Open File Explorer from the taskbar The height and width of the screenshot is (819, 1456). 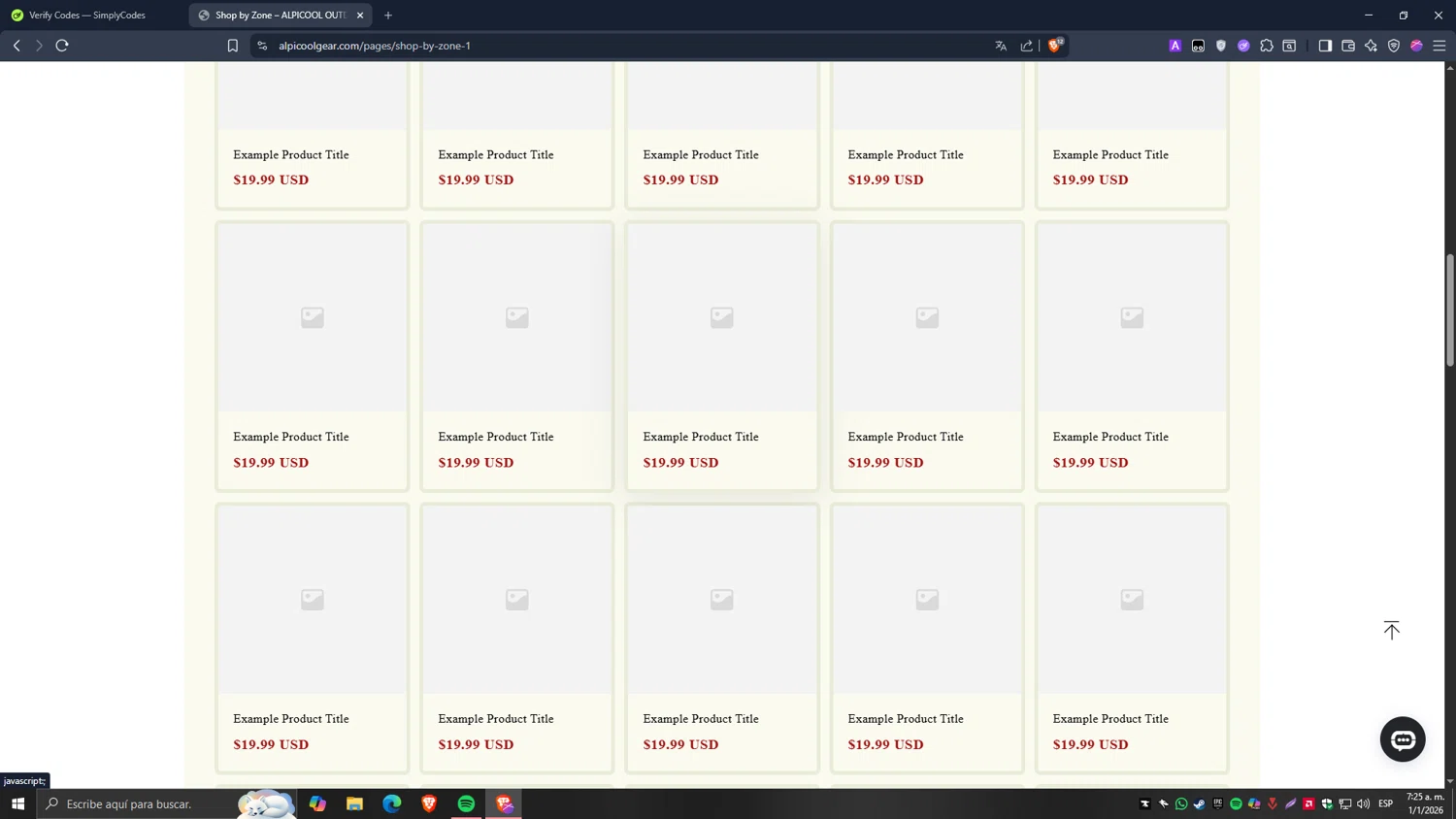coord(354,803)
